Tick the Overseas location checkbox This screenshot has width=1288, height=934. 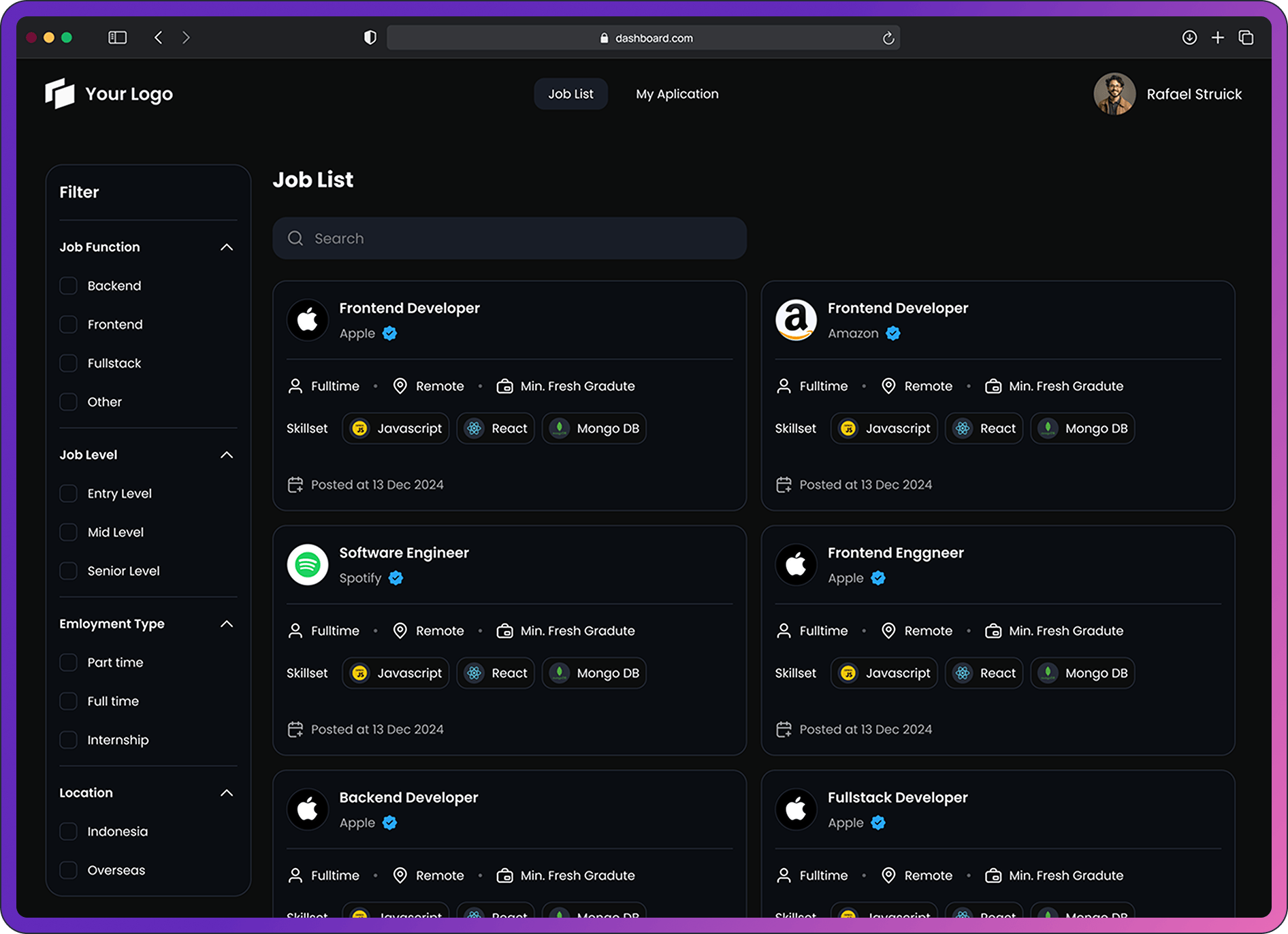tap(68, 870)
